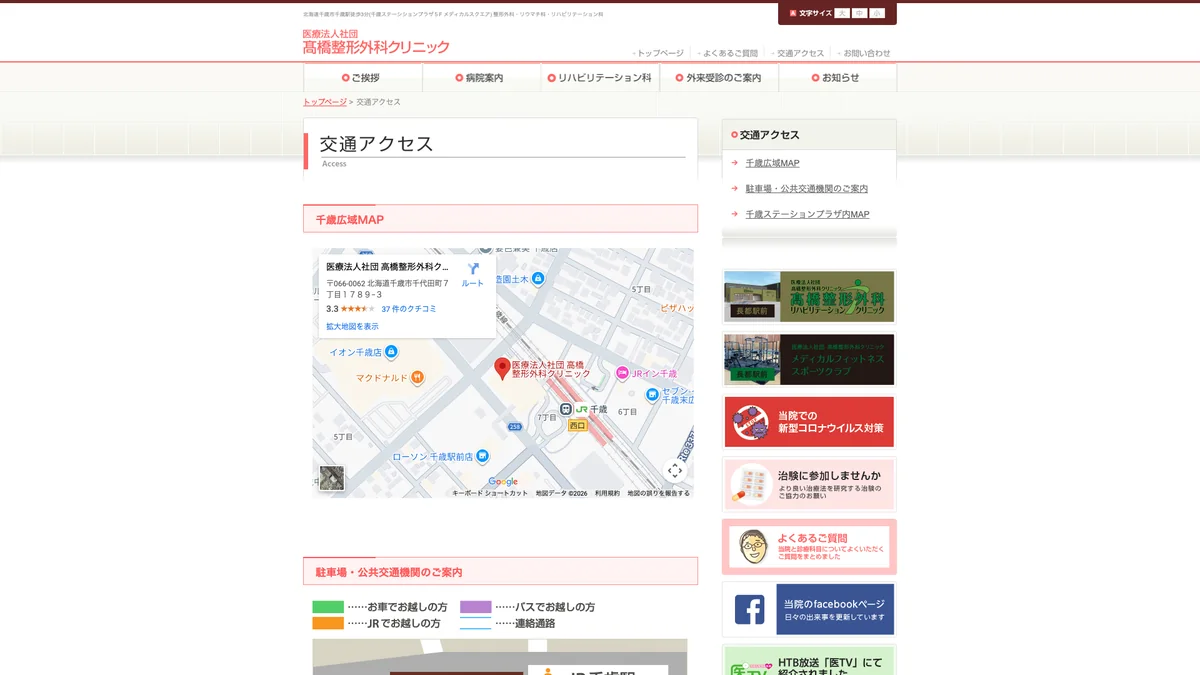The image size is (1200, 675).
Task: Click 拡大地図を表示 on the map card
Action: click(x=352, y=327)
